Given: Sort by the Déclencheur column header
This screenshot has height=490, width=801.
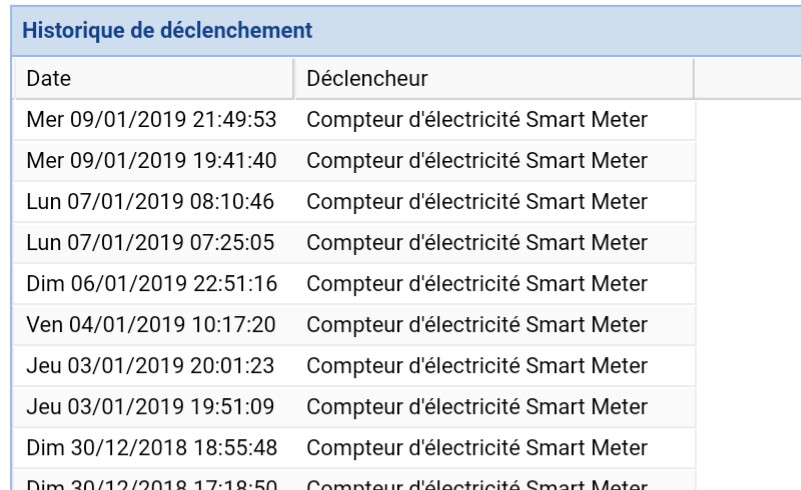Looking at the screenshot, I should coord(494,78).
